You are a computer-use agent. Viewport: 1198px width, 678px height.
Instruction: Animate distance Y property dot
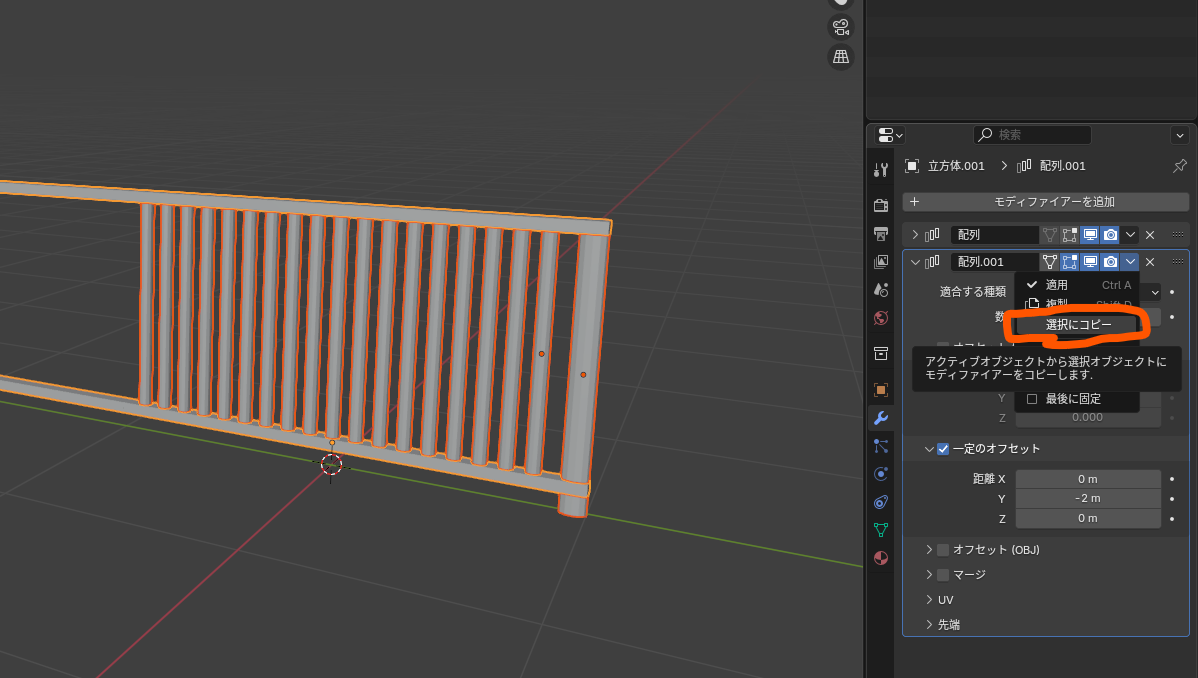(x=1172, y=498)
